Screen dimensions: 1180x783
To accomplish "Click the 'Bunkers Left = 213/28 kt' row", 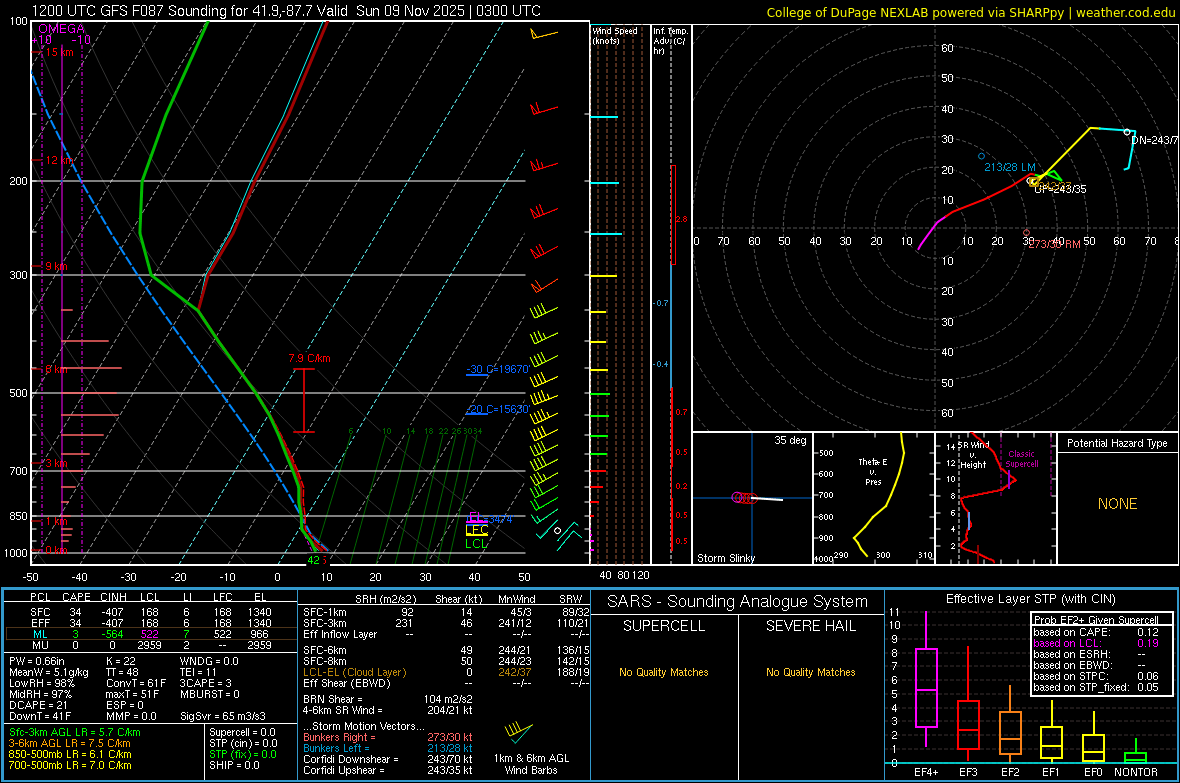I will pyautogui.click(x=388, y=748).
